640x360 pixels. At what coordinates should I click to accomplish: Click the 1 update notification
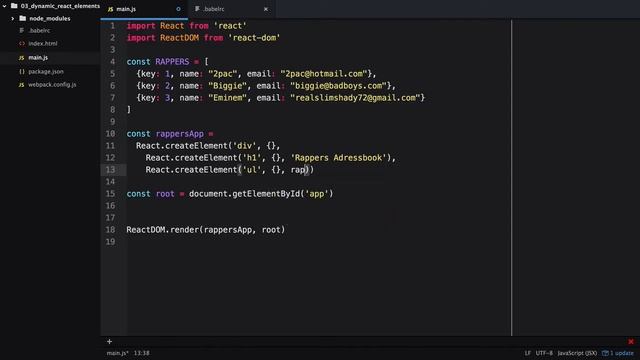point(618,353)
